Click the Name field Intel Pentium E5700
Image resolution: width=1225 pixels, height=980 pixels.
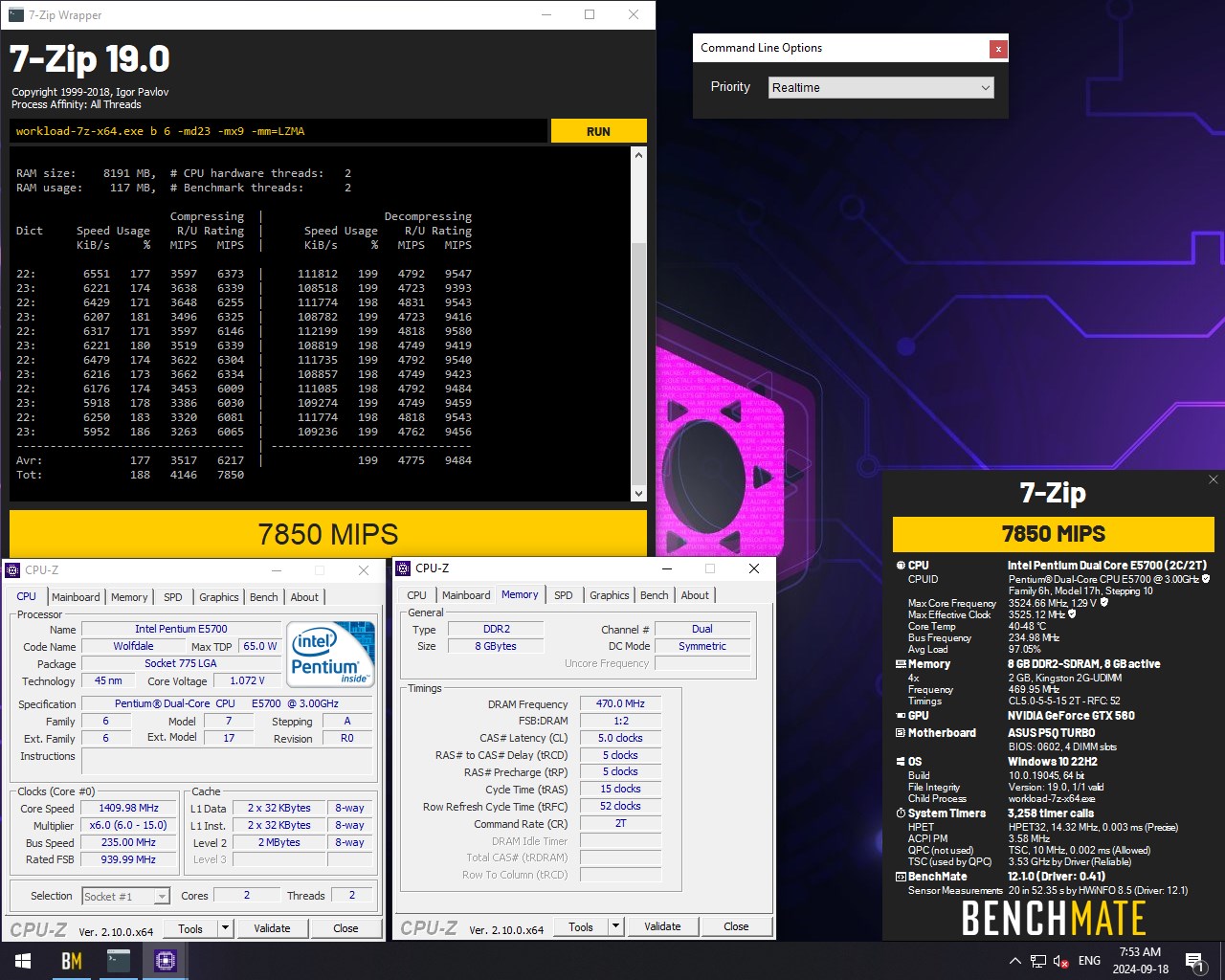point(181,629)
